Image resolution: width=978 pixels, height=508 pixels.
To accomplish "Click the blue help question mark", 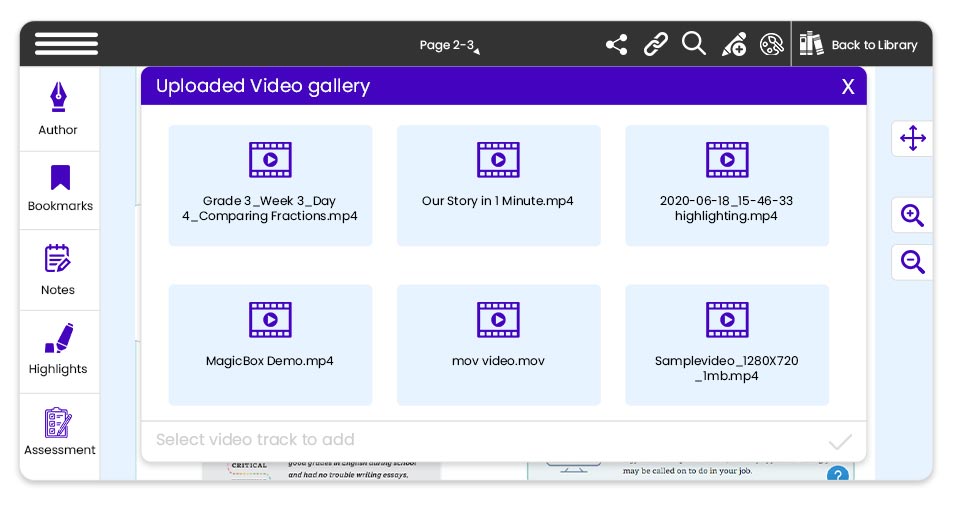I will point(838,475).
